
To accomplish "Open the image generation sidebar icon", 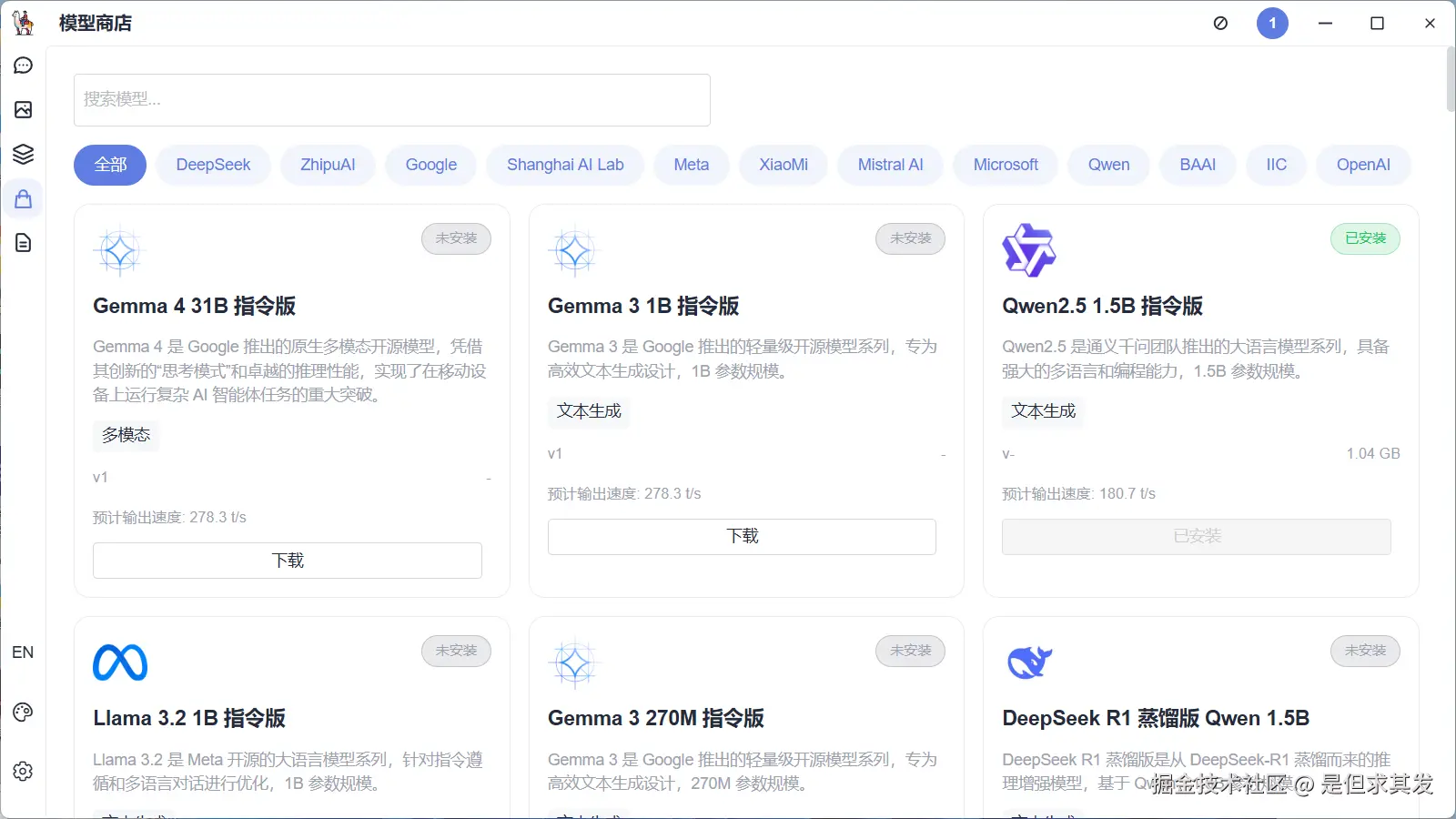I will coord(23,109).
